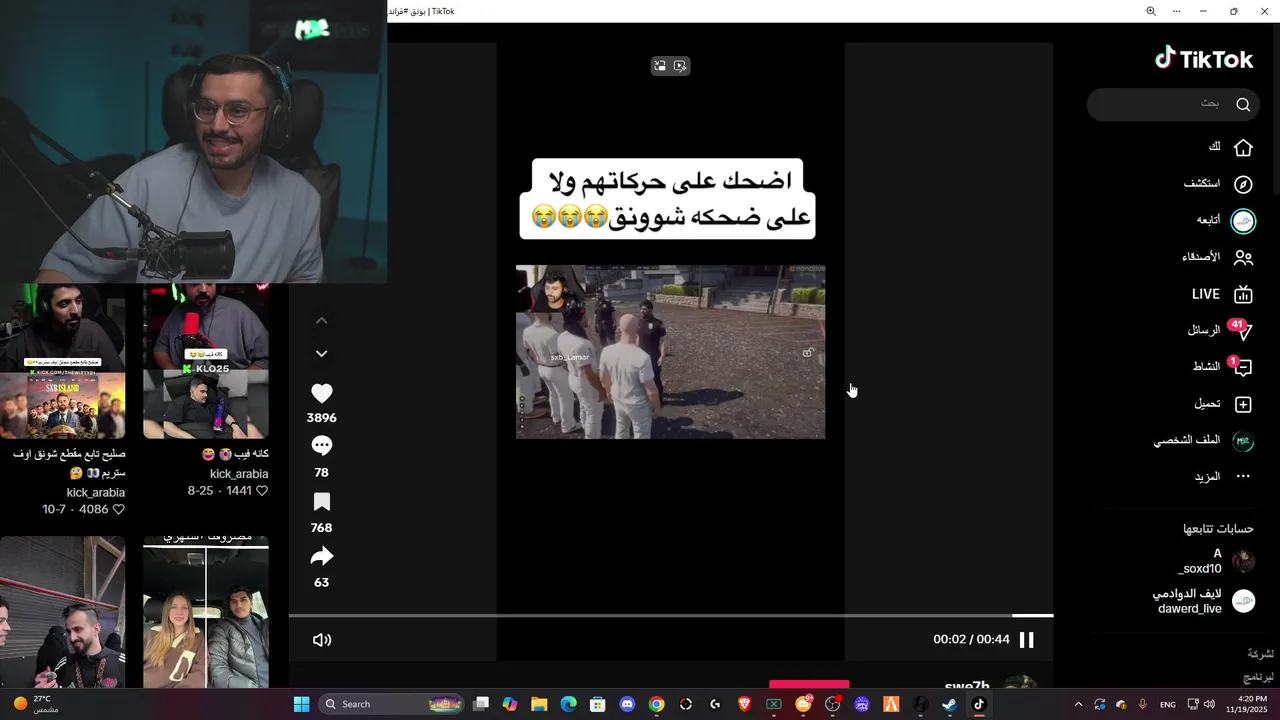
Task: Open the kick_arabia author with 1441 likes
Action: click(x=238, y=474)
